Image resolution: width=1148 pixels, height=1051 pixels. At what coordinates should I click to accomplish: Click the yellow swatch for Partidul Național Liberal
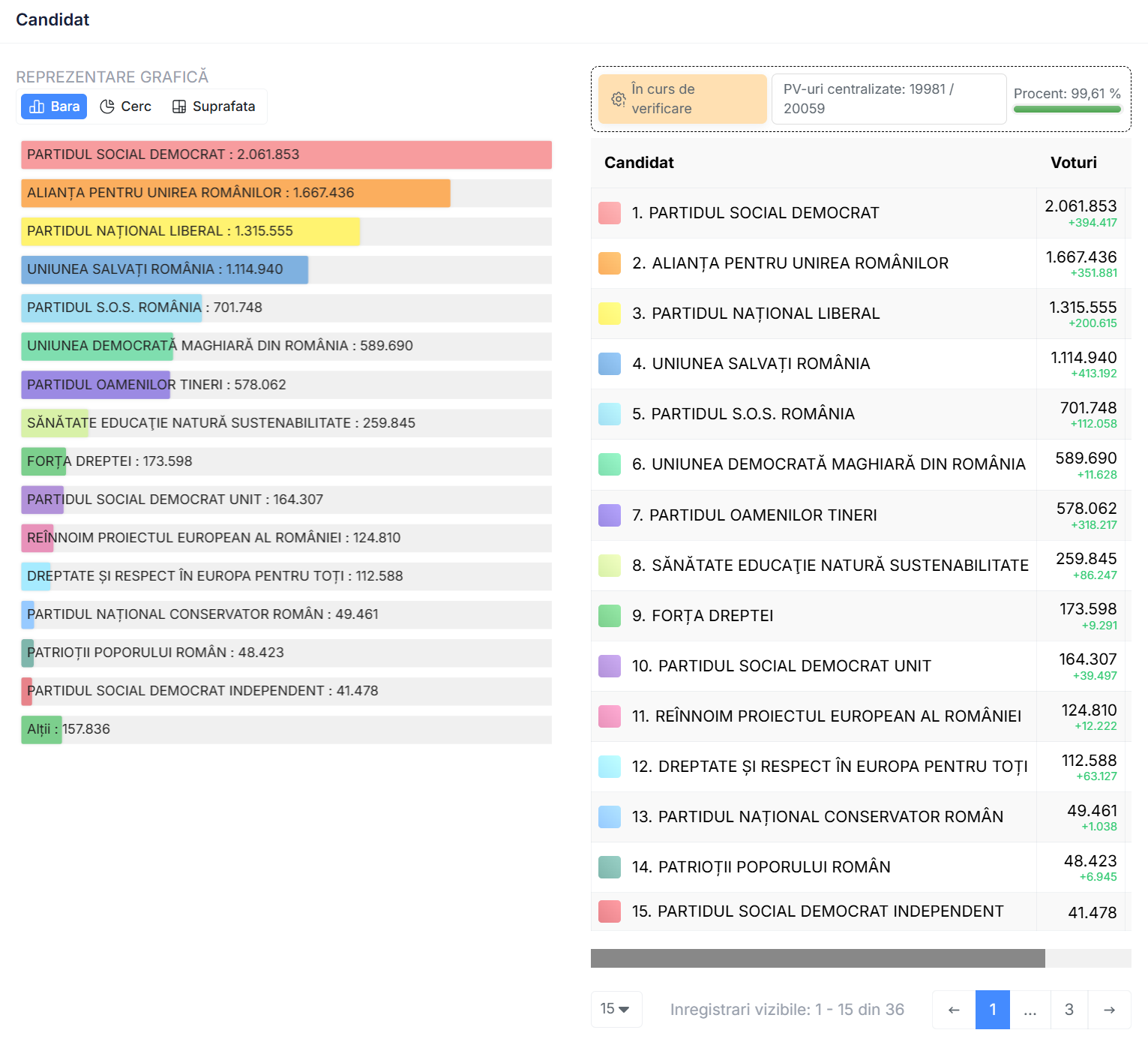(610, 314)
